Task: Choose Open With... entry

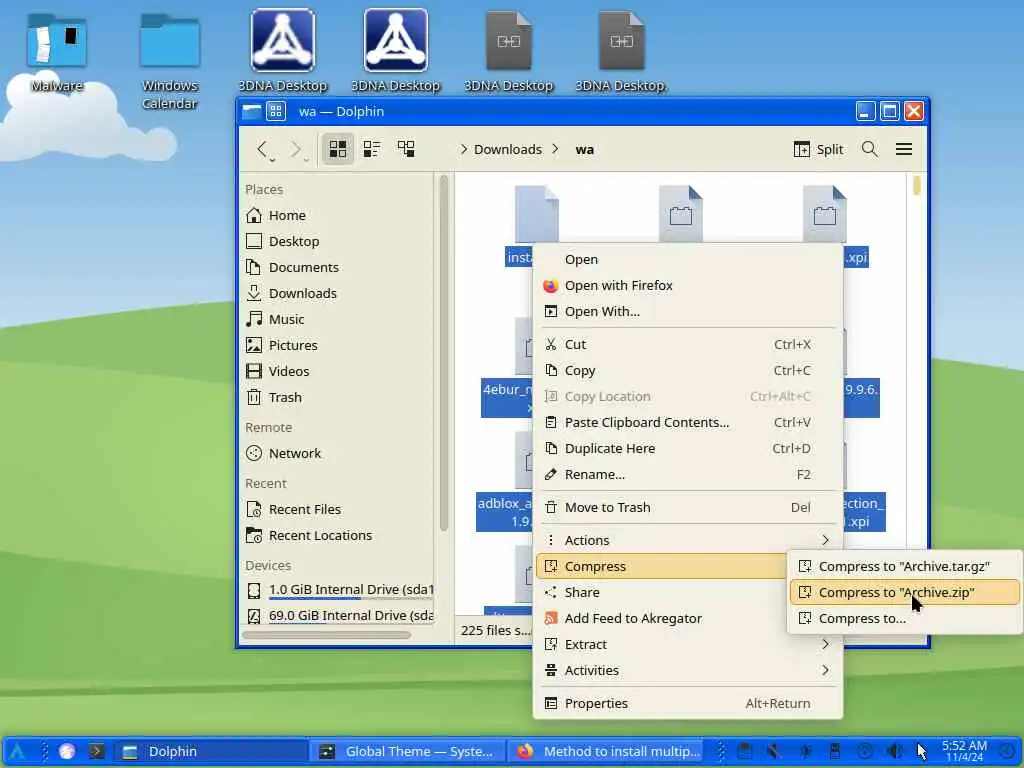Action: click(687, 312)
